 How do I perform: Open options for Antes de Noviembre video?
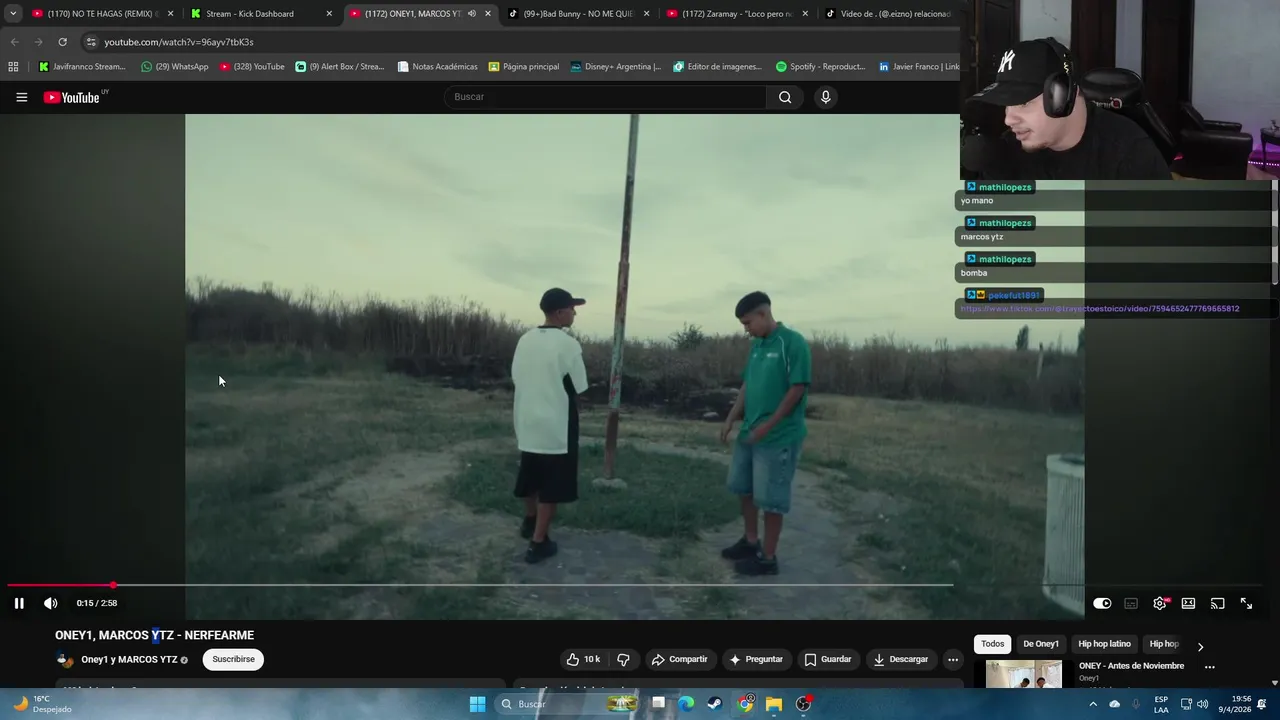1209,667
